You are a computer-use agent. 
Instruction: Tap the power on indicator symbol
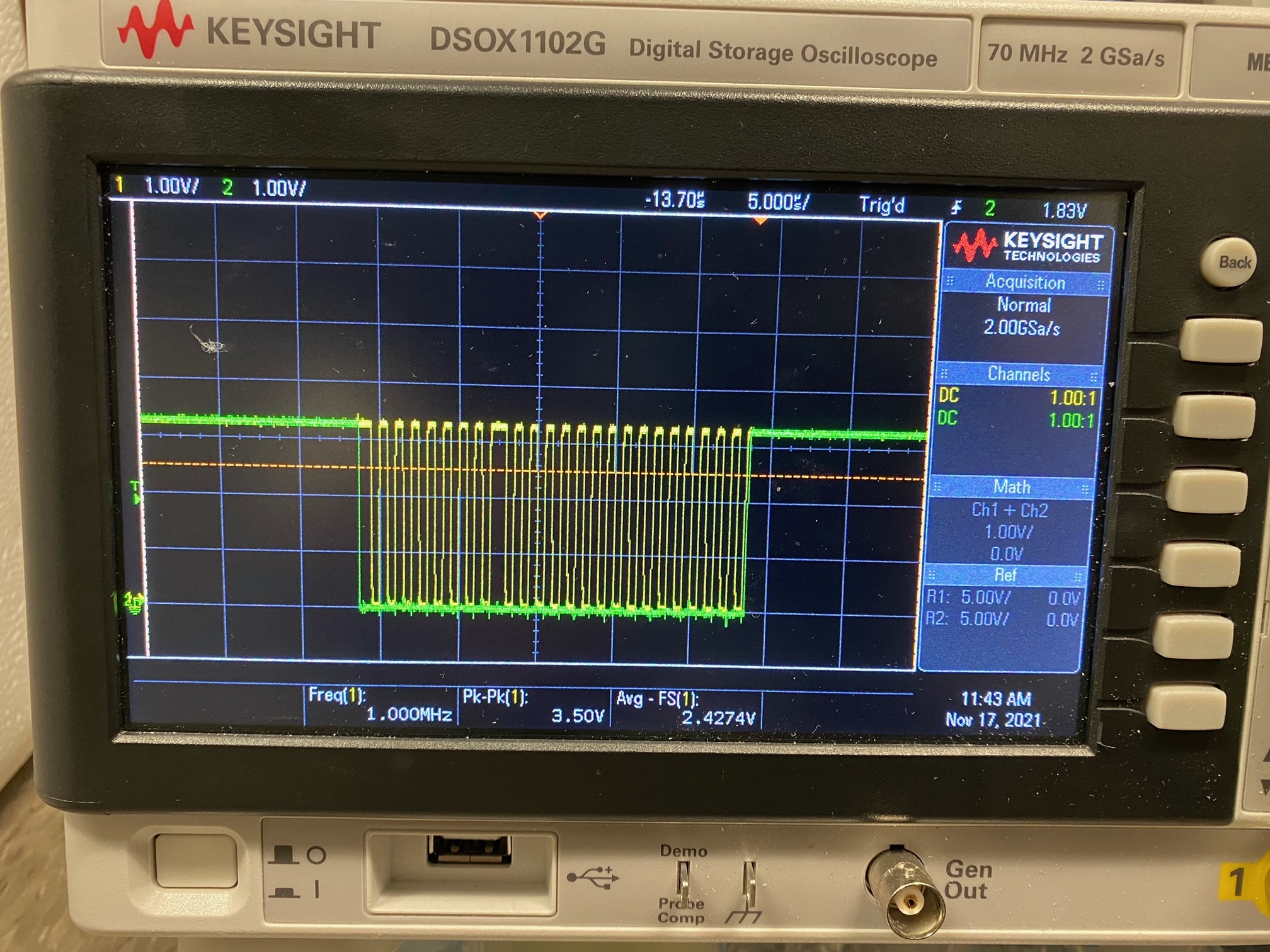point(317,890)
